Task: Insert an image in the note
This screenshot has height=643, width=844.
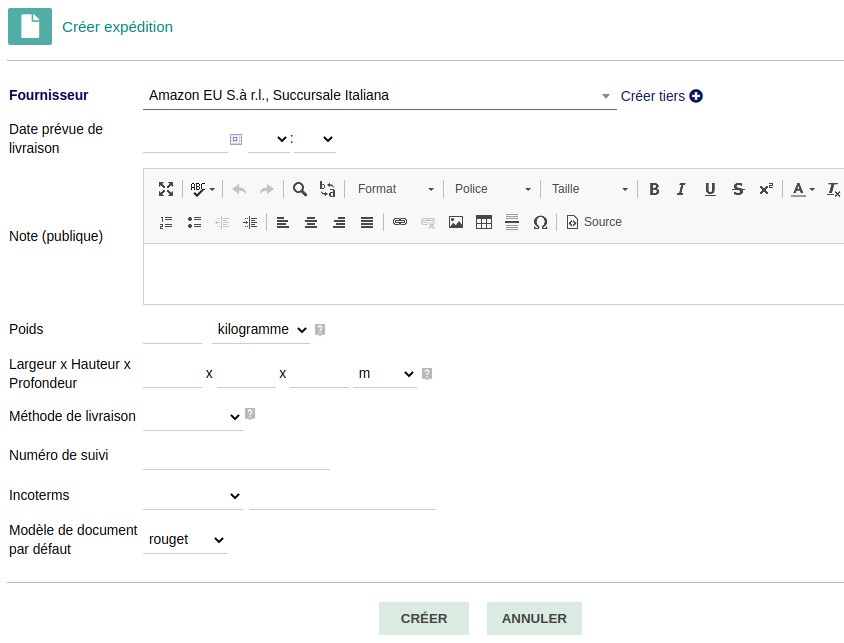Action: tap(456, 222)
